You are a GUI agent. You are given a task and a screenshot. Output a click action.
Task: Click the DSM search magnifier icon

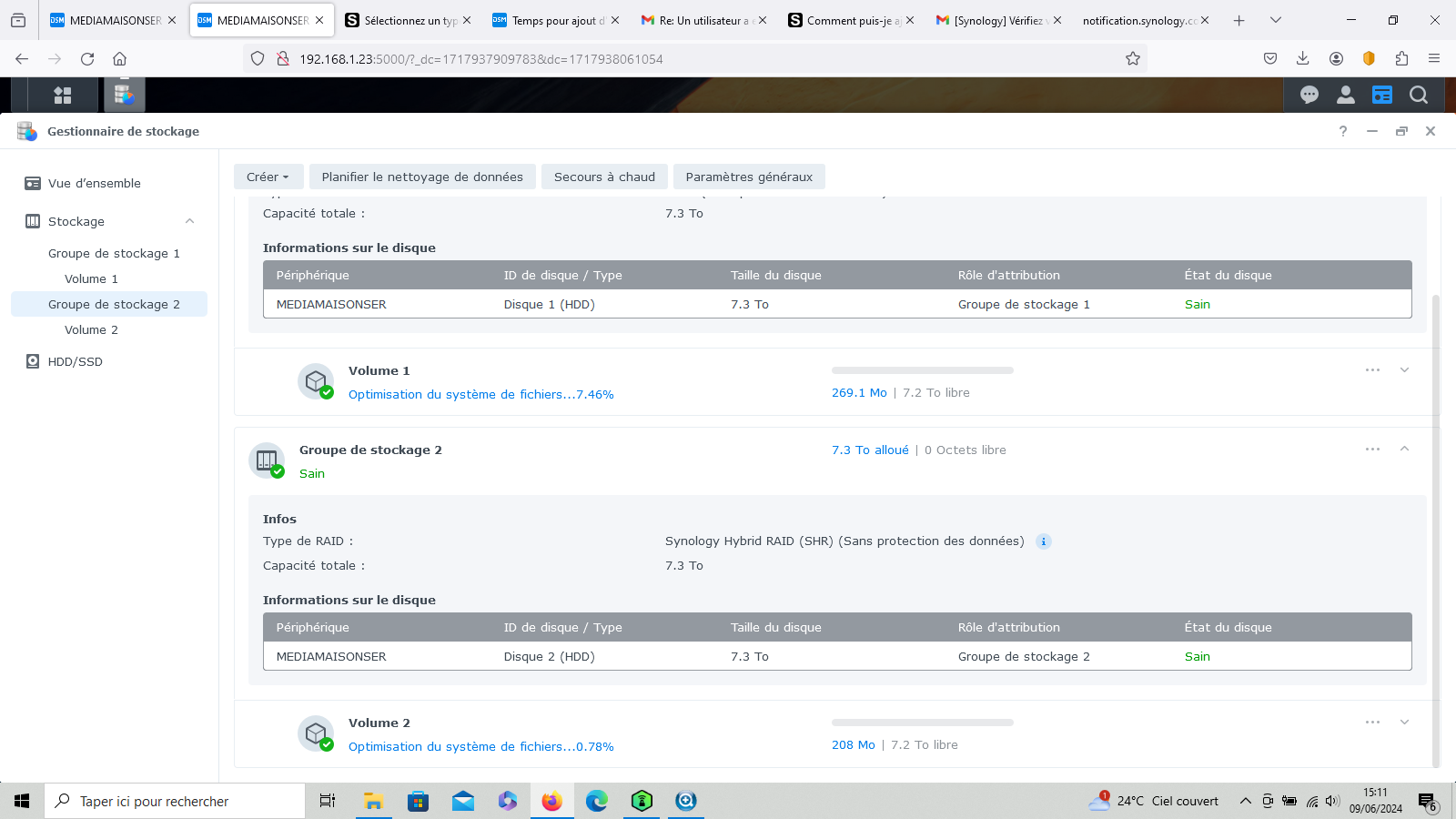[x=1419, y=95]
